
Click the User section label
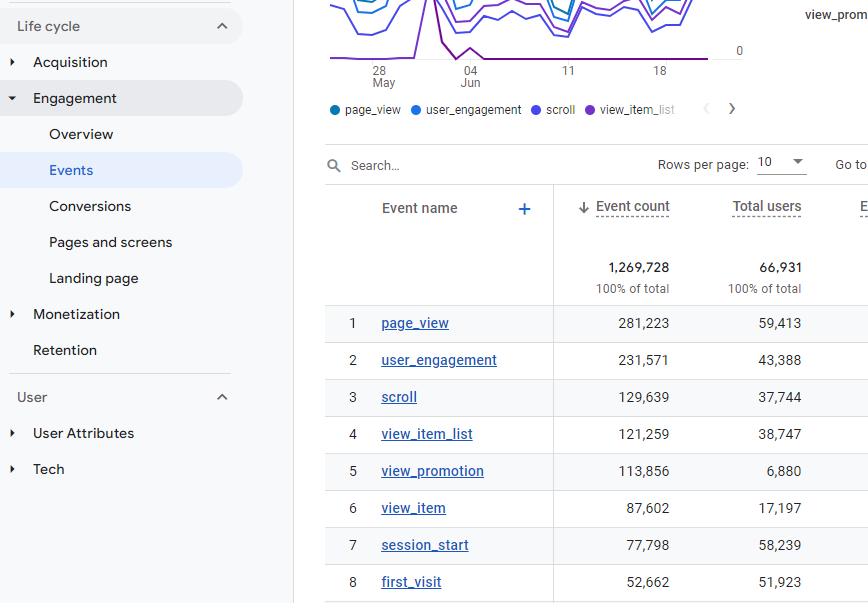point(32,397)
